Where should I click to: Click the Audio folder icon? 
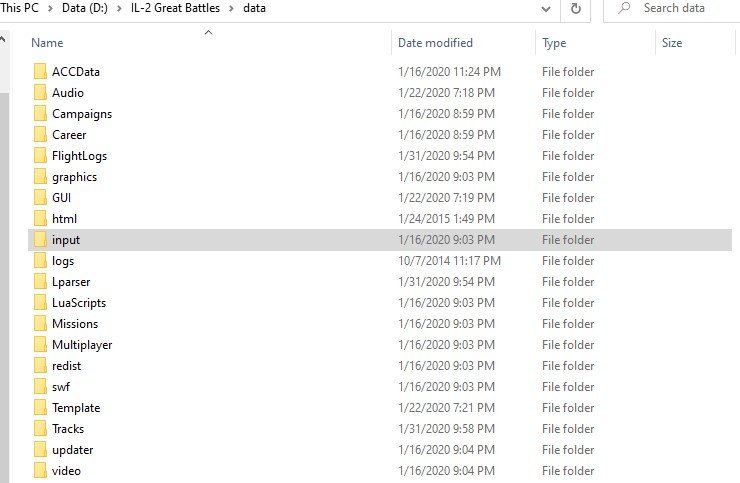pos(41,93)
